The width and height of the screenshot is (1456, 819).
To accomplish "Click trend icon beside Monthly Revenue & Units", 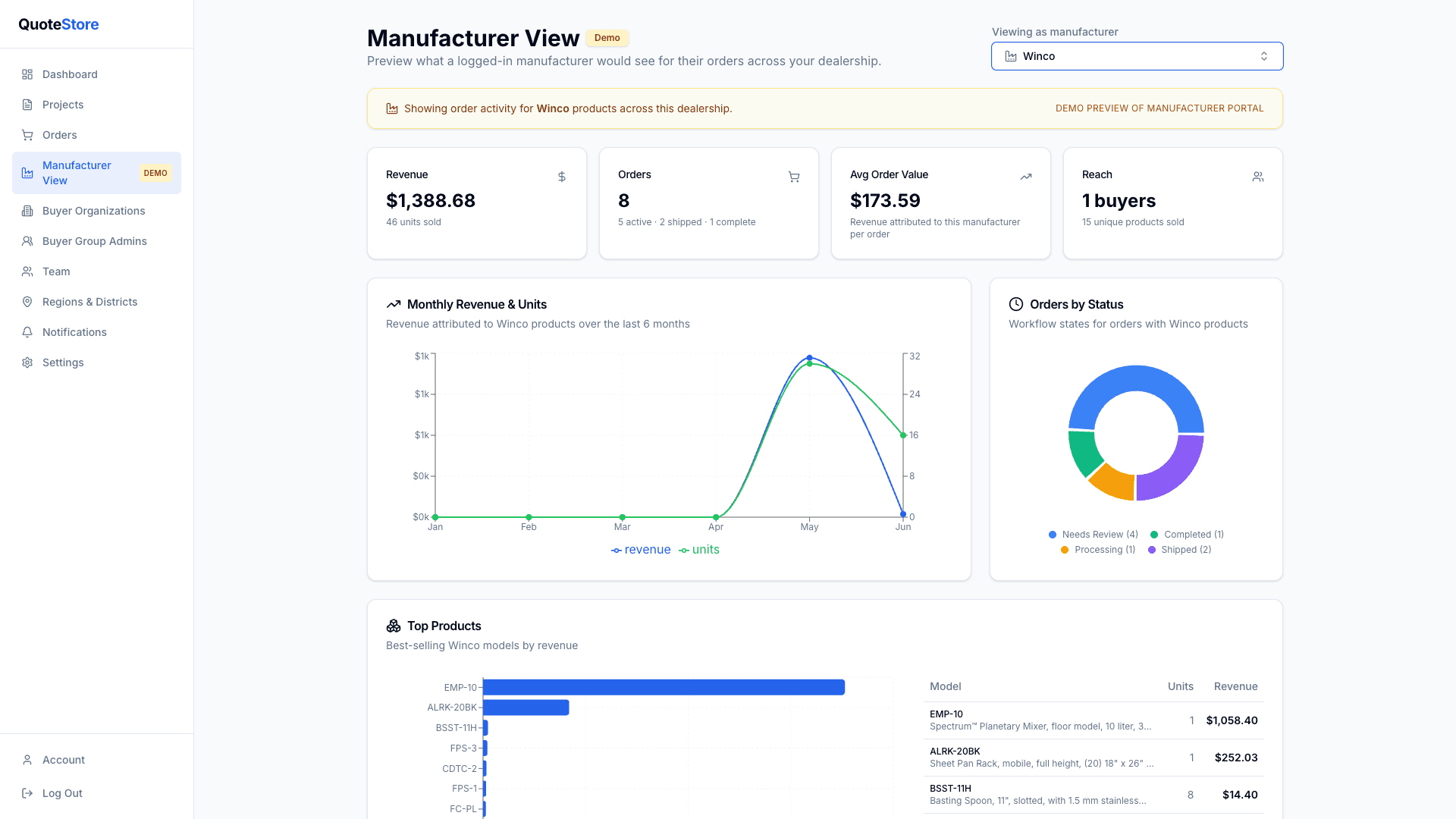I will (x=394, y=304).
